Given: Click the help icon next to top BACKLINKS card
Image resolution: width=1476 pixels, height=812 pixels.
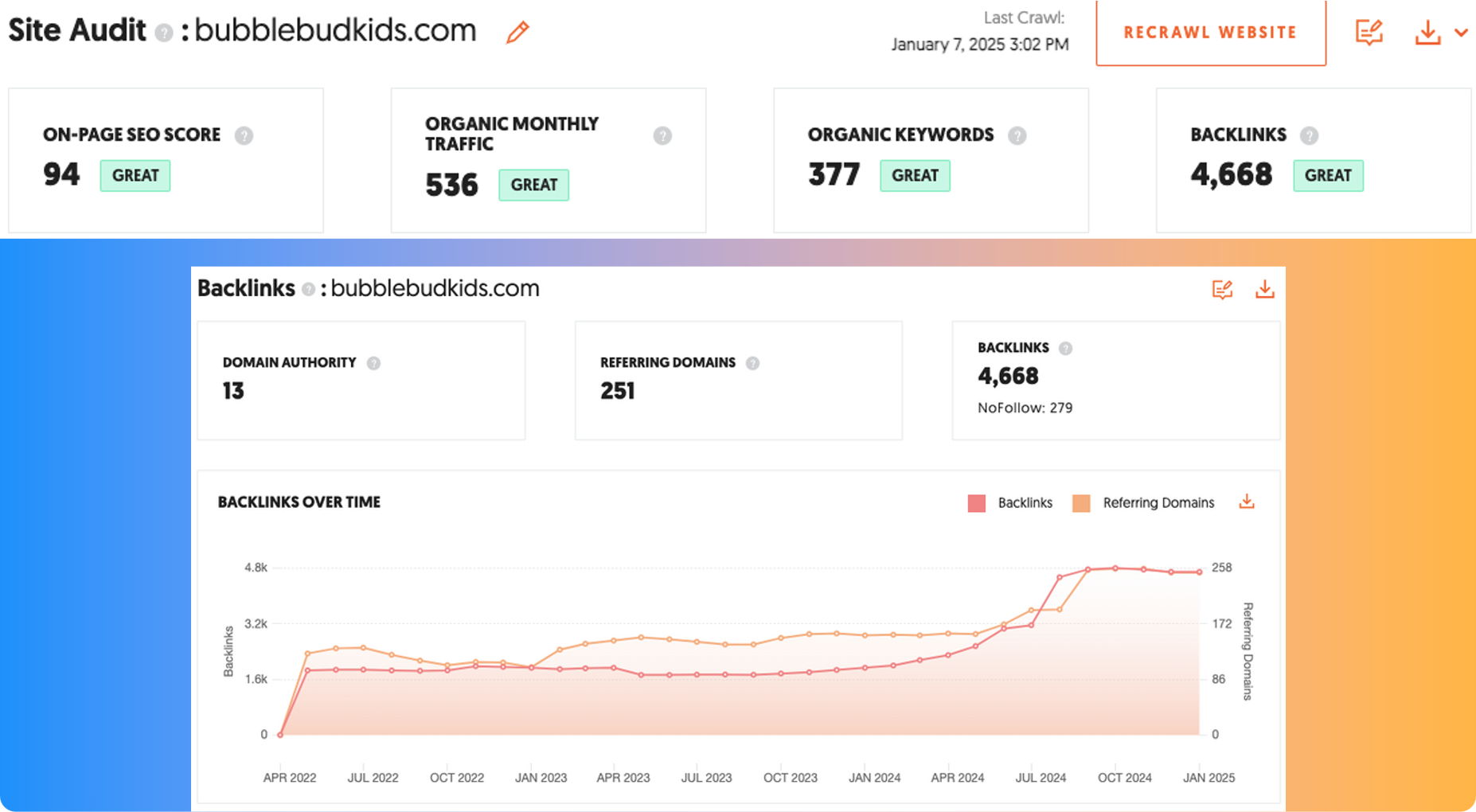Looking at the screenshot, I should pos(1309,135).
